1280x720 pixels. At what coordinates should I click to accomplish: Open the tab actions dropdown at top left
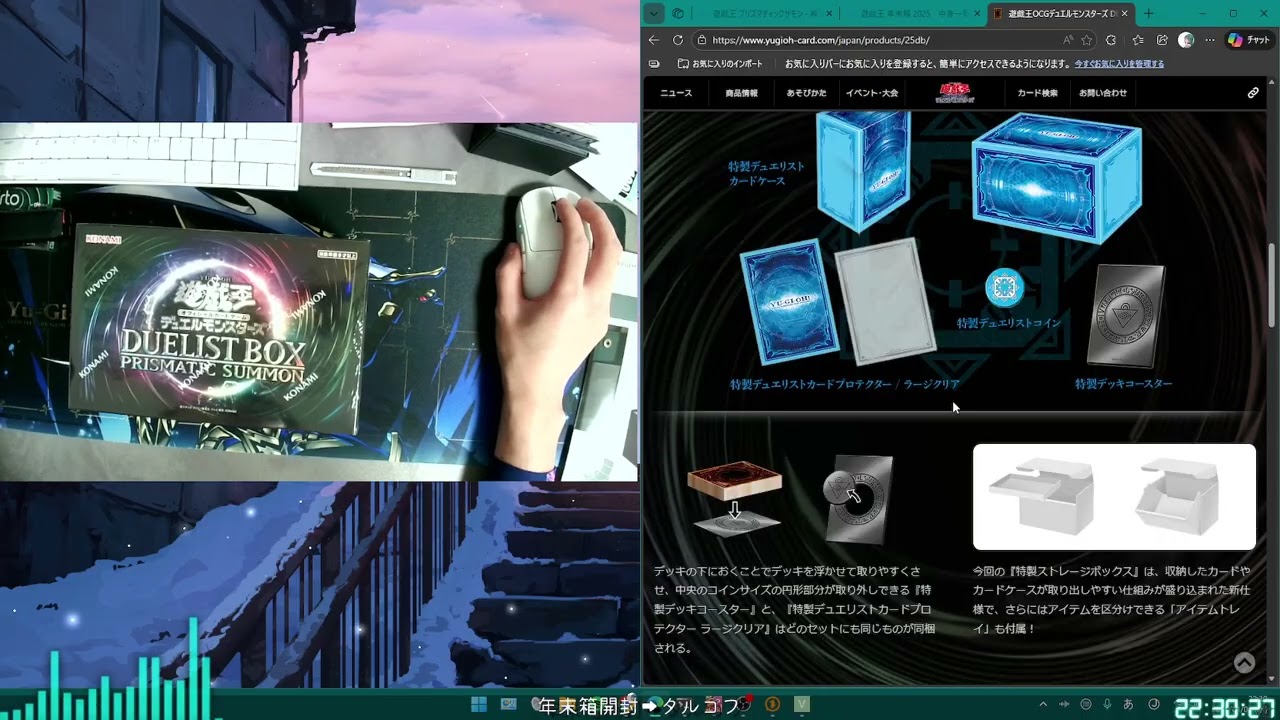coord(653,14)
